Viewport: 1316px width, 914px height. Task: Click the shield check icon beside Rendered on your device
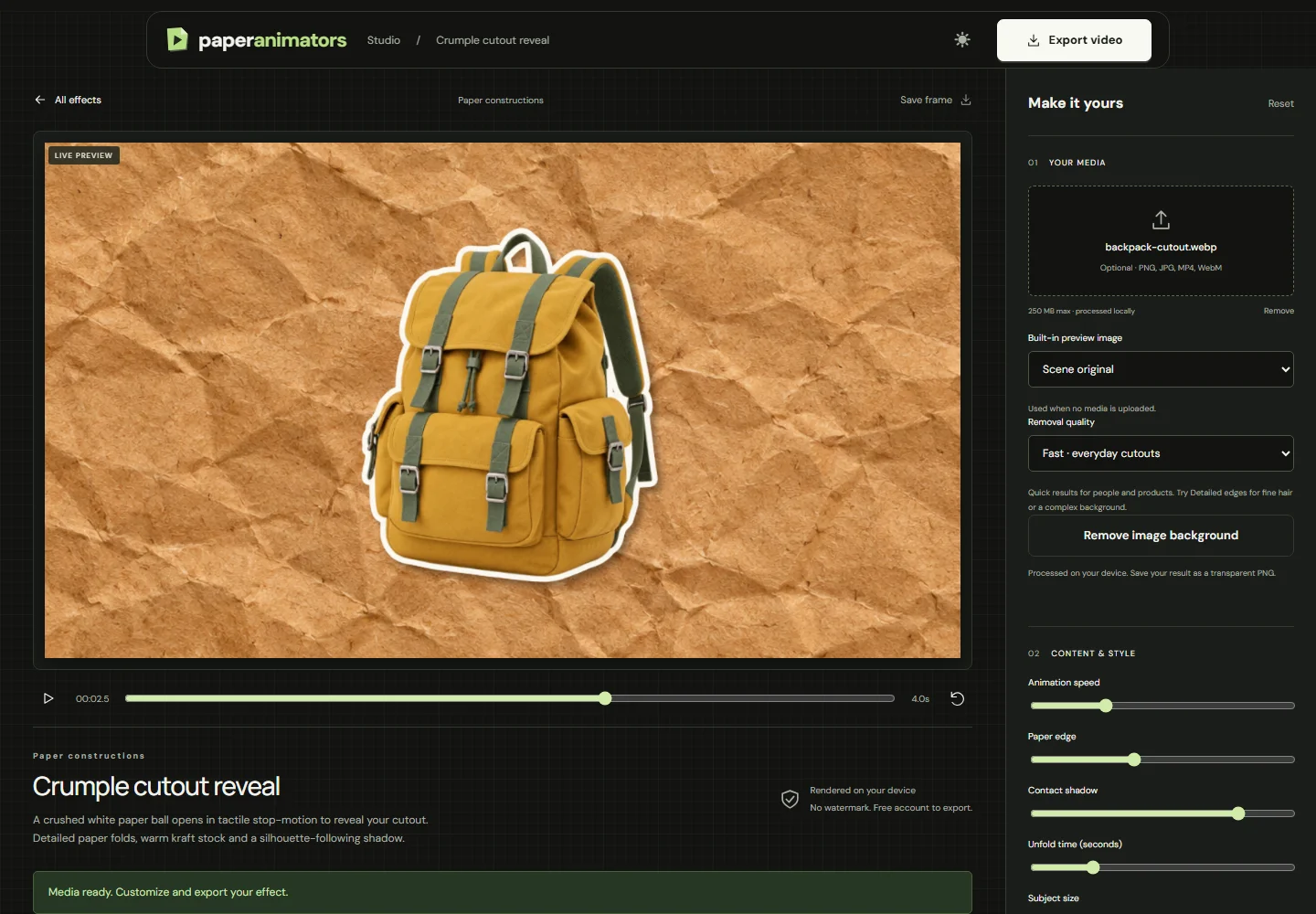click(x=791, y=799)
